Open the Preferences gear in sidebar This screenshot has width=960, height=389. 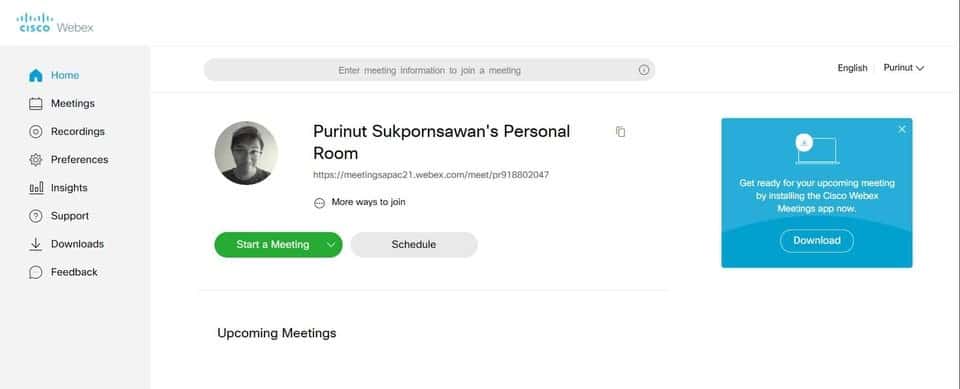36,160
